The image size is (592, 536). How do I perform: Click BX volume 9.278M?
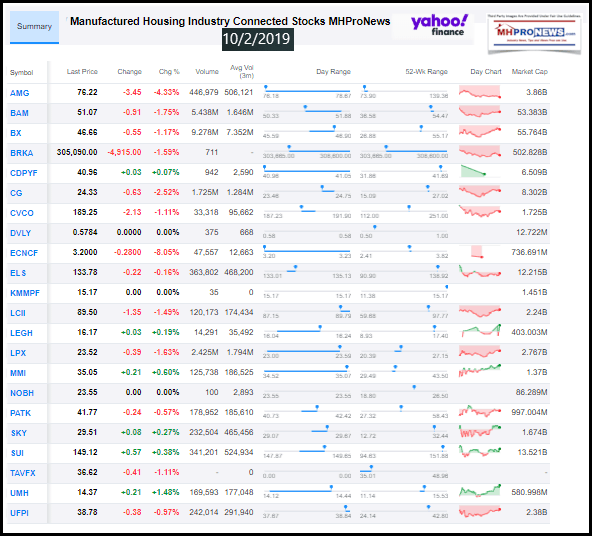pyautogui.click(x=205, y=132)
